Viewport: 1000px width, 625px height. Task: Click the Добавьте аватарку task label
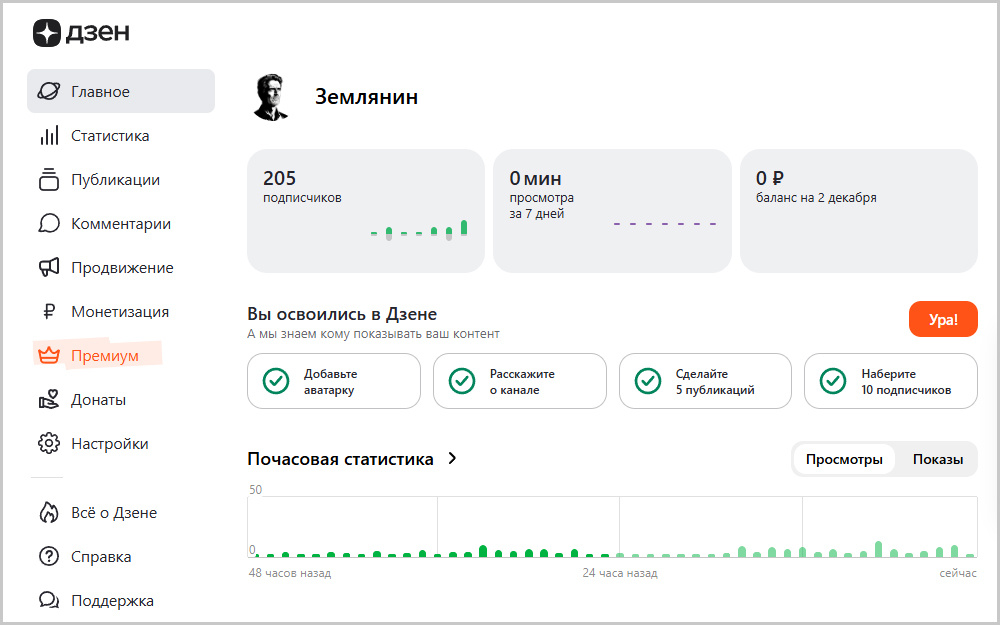[330, 381]
